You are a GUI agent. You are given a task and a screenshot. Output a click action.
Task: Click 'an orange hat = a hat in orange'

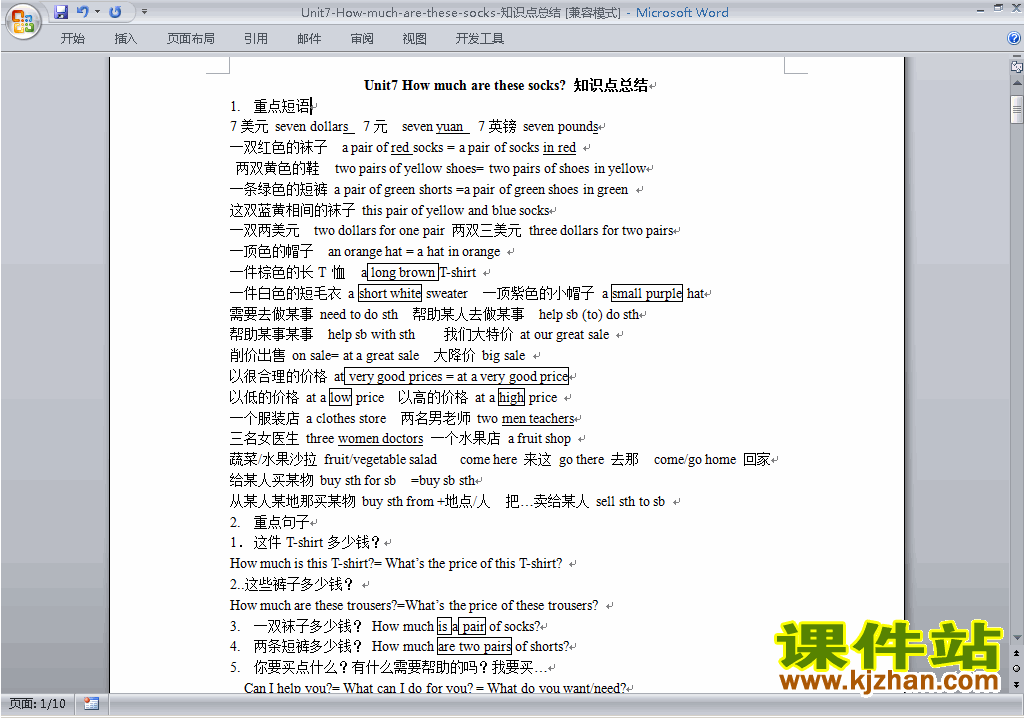point(414,252)
